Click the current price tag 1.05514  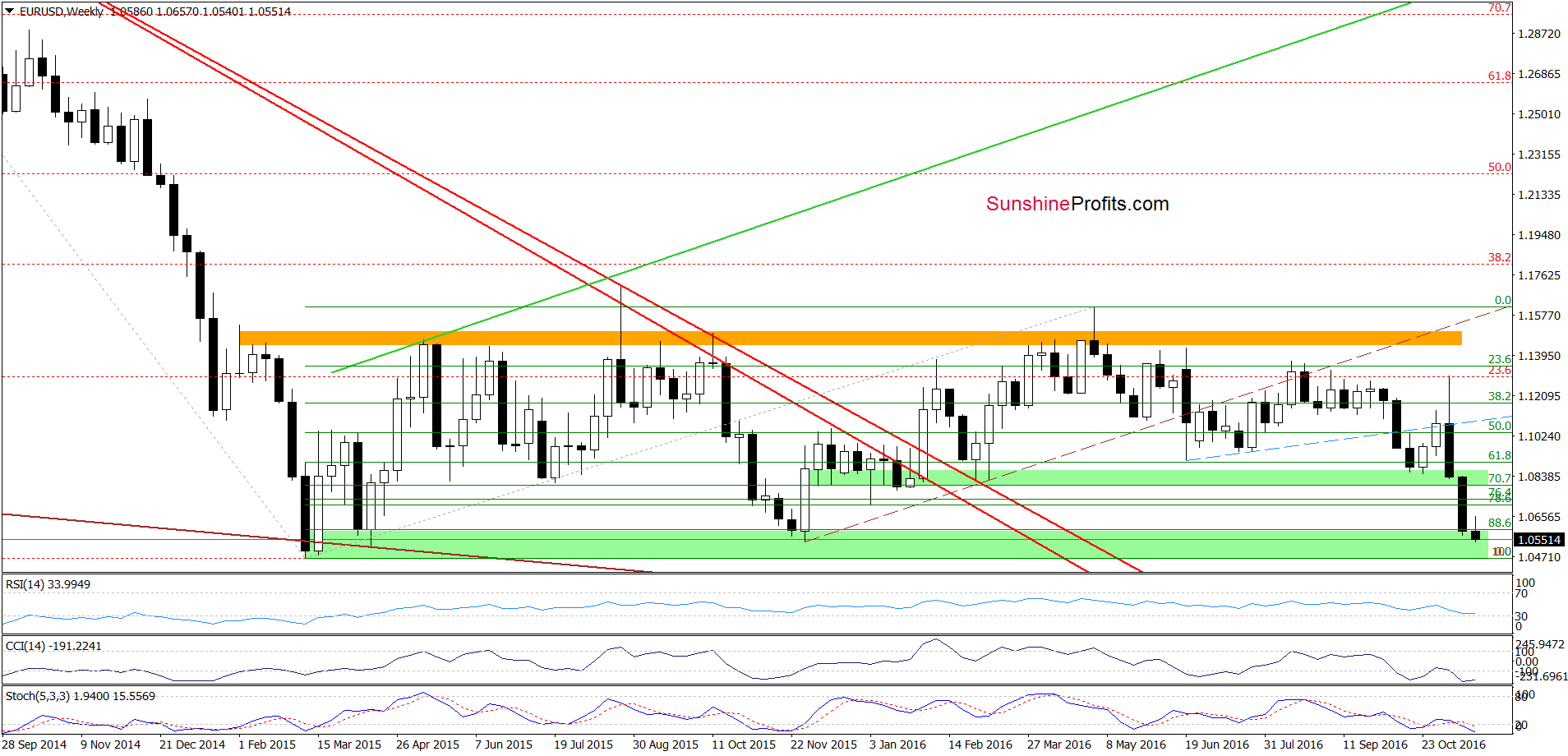coord(1538,540)
